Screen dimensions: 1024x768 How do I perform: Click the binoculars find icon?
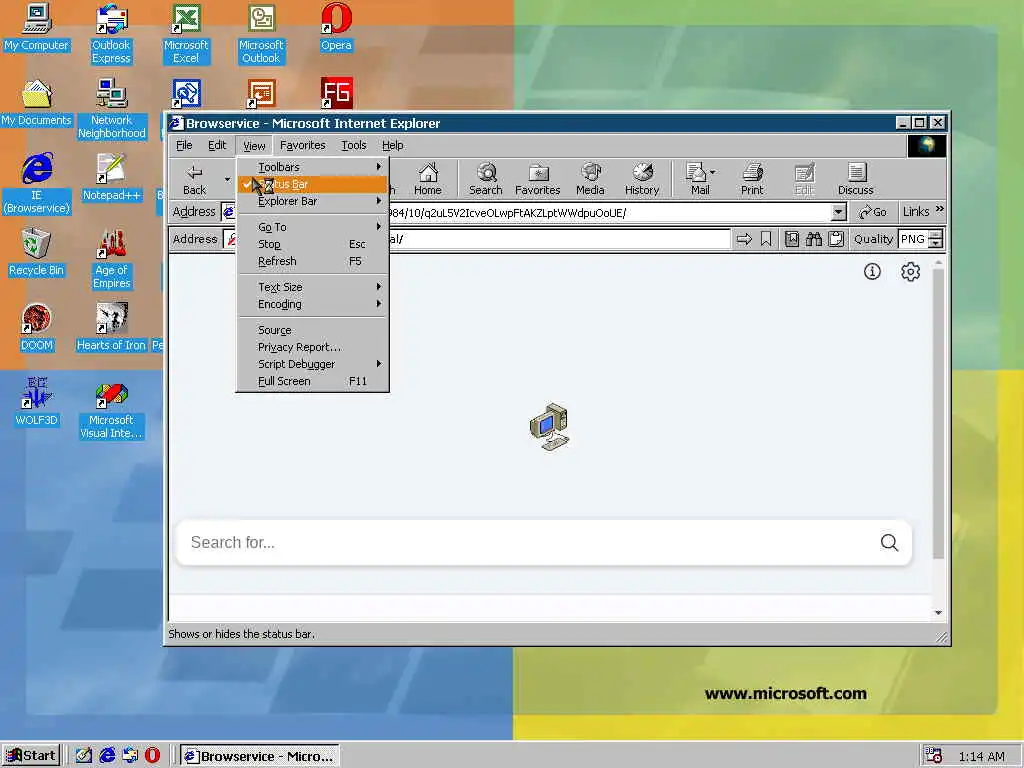click(814, 239)
